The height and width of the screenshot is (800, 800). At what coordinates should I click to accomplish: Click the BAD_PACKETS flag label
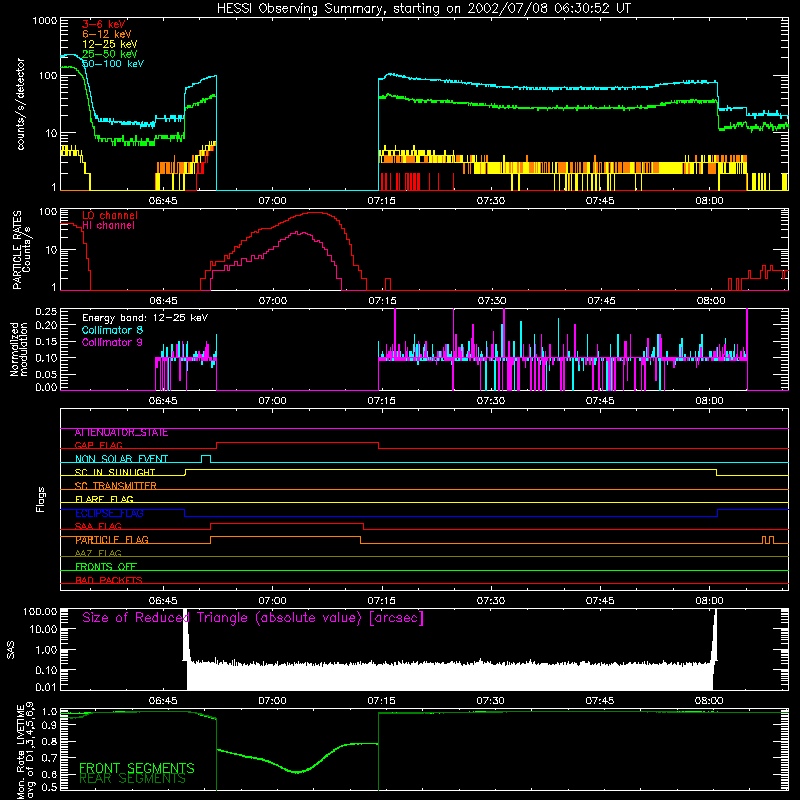[109, 580]
